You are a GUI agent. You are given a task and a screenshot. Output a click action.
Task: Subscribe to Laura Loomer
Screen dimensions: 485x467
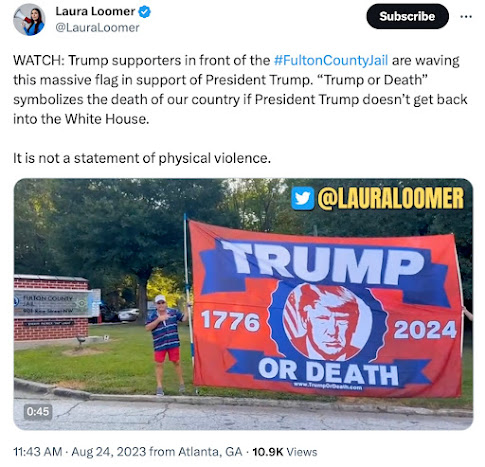(x=407, y=16)
